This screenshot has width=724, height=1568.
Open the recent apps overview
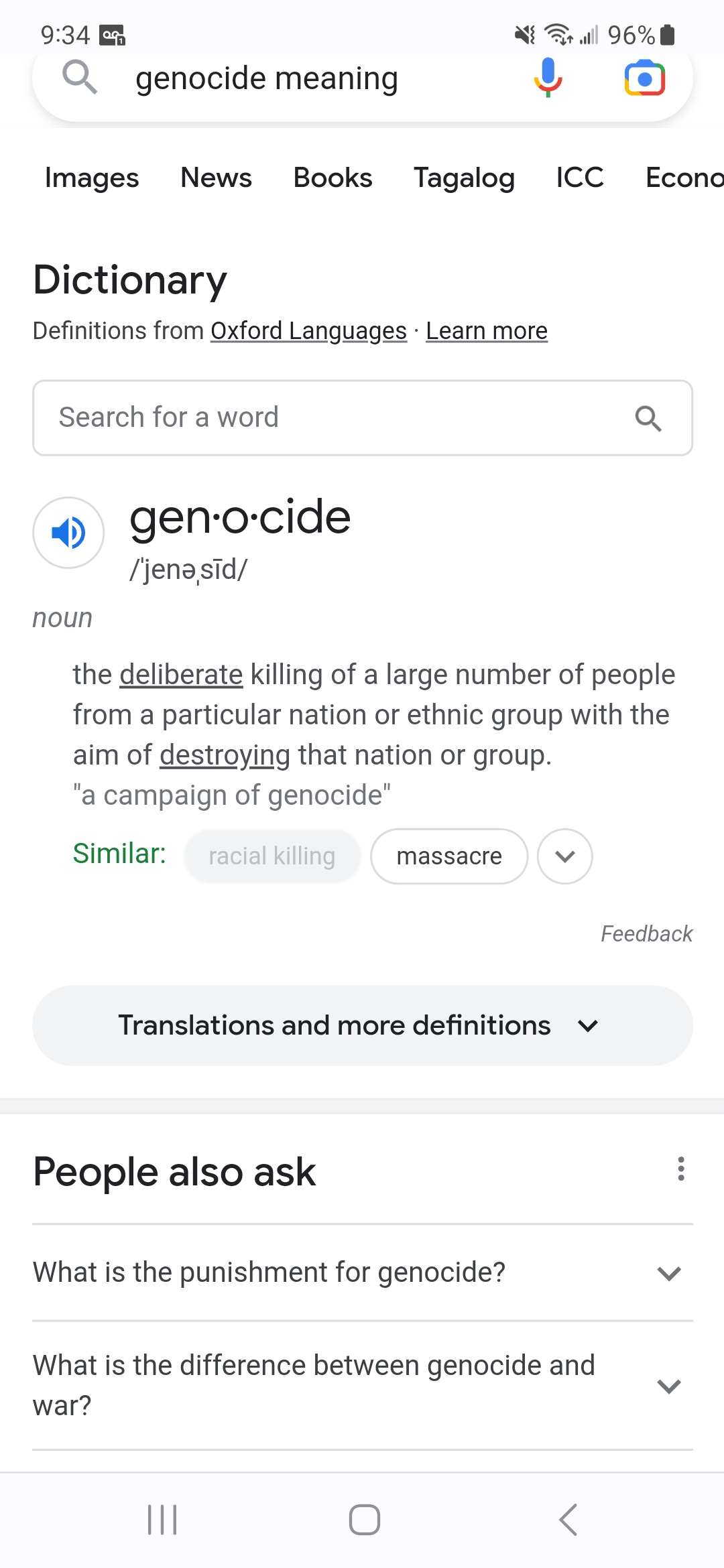[162, 1519]
